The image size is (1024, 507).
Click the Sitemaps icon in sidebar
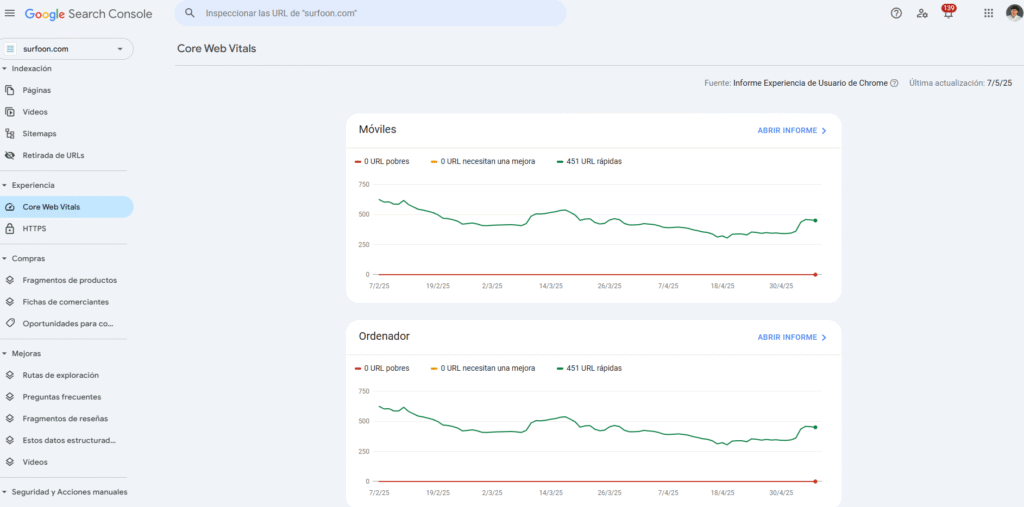pos(10,134)
